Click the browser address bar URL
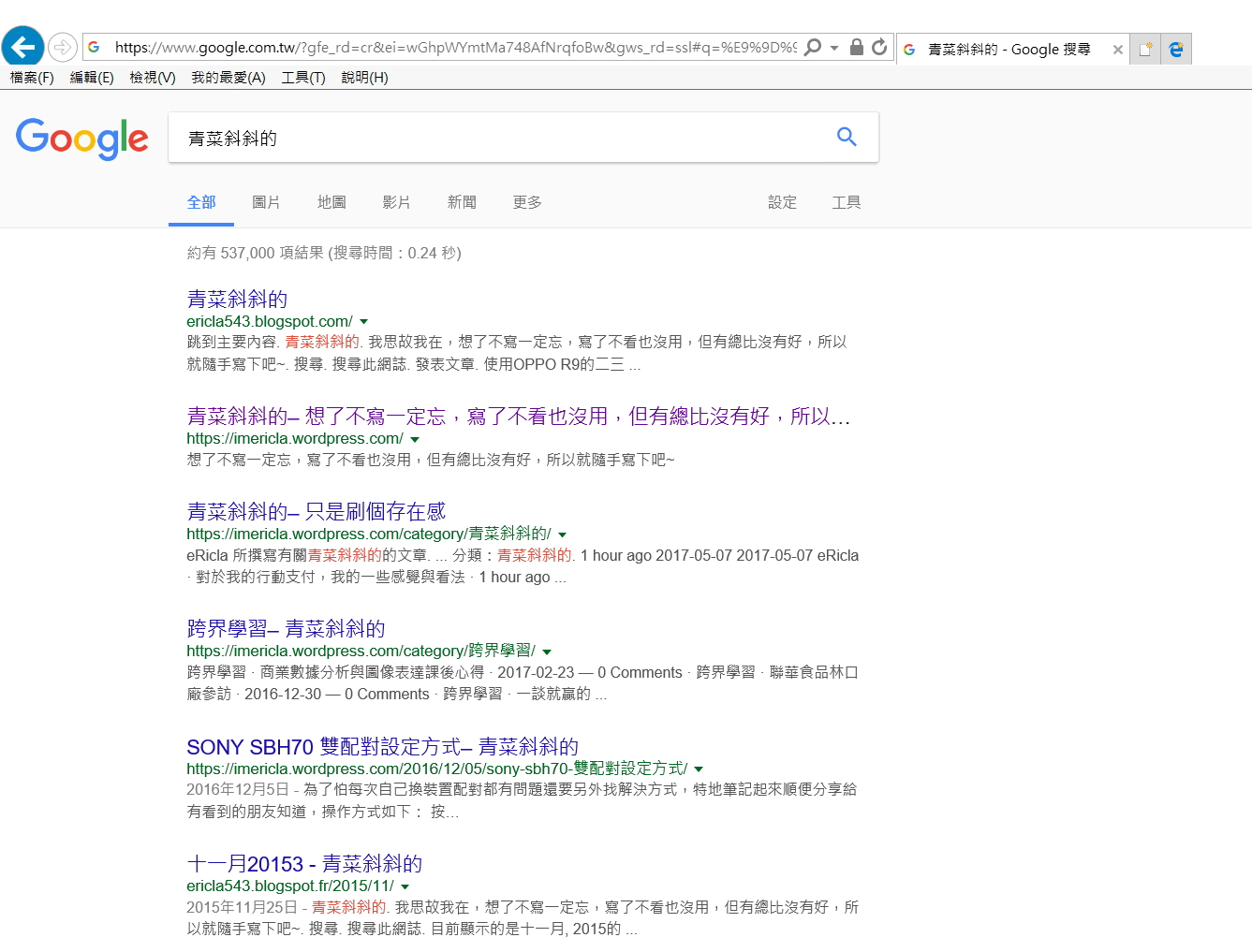The width and height of the screenshot is (1252, 952). click(x=455, y=47)
